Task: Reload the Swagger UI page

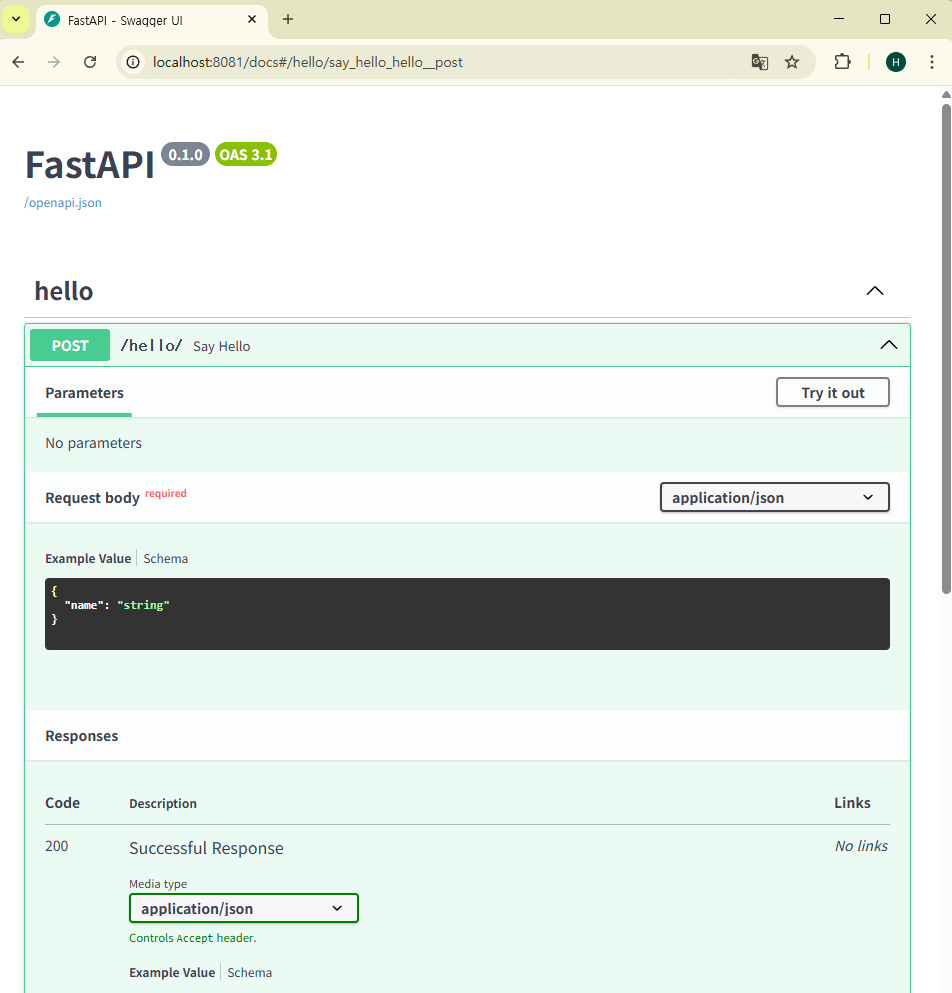Action: (90, 62)
